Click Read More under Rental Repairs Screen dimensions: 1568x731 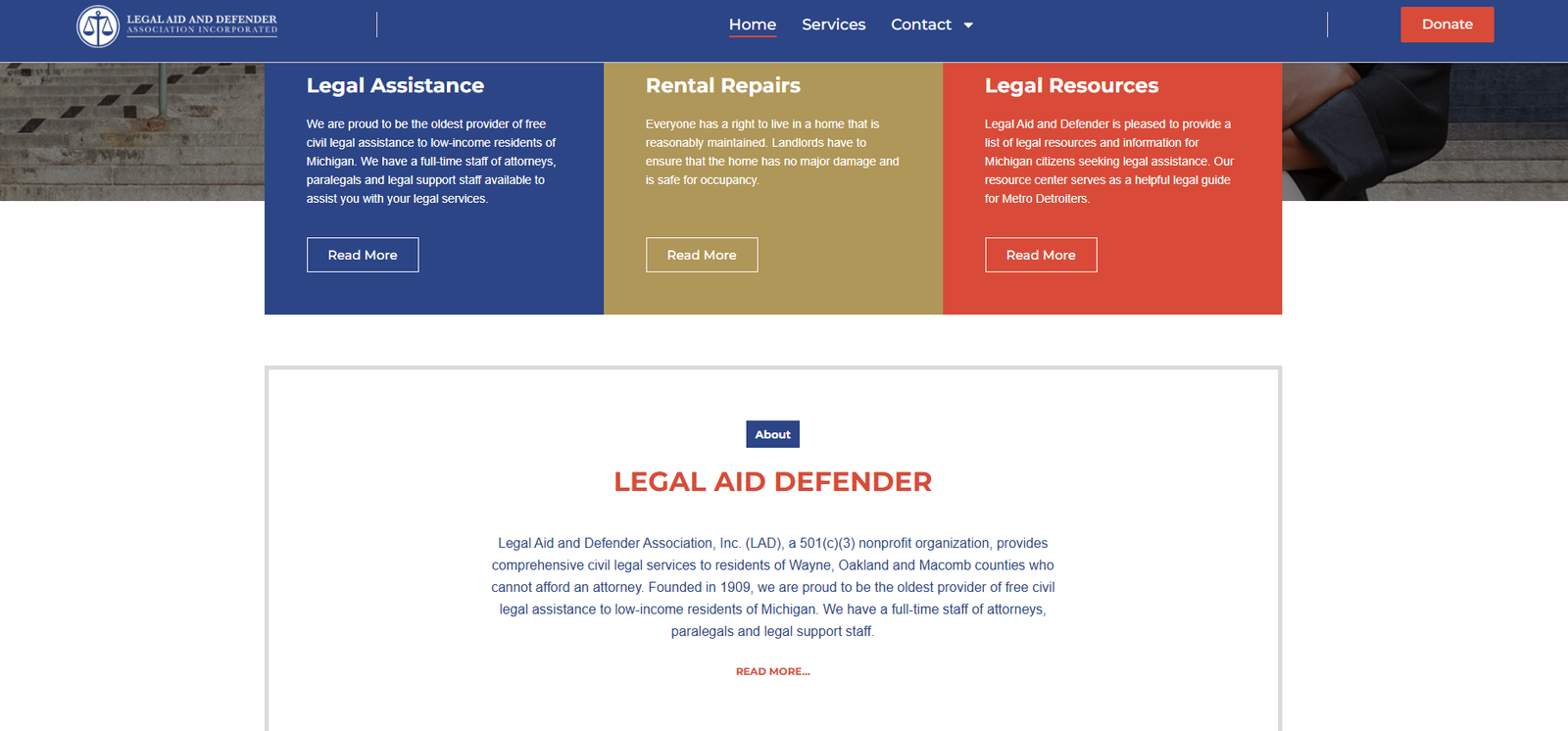pos(702,255)
